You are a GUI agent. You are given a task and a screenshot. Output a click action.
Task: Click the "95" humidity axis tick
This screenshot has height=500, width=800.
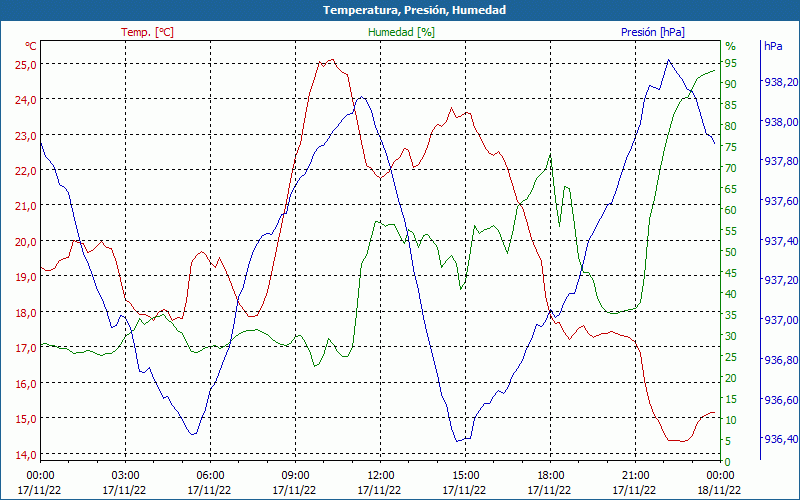coord(731,63)
